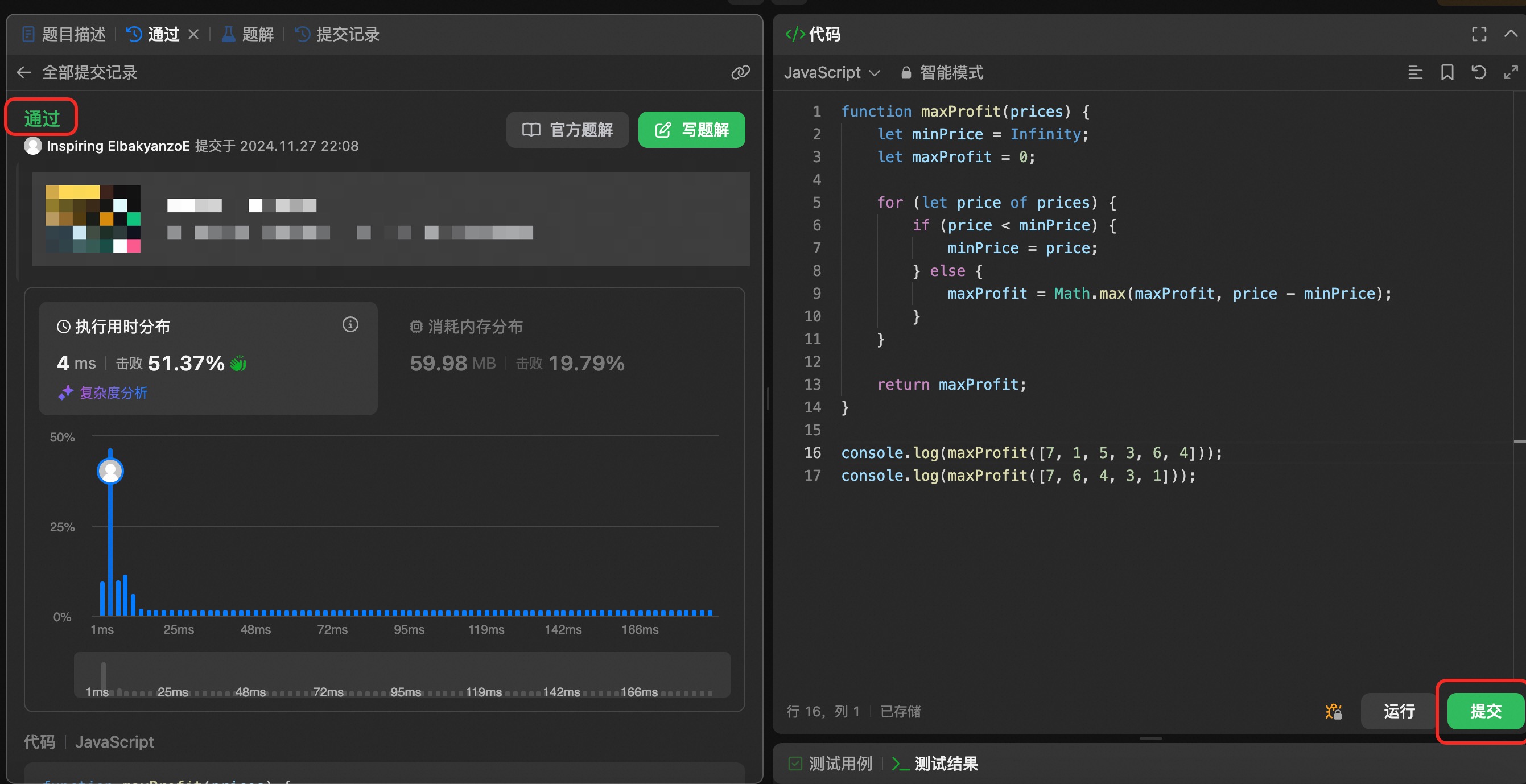Click the 已存储 status text

pos(900,711)
